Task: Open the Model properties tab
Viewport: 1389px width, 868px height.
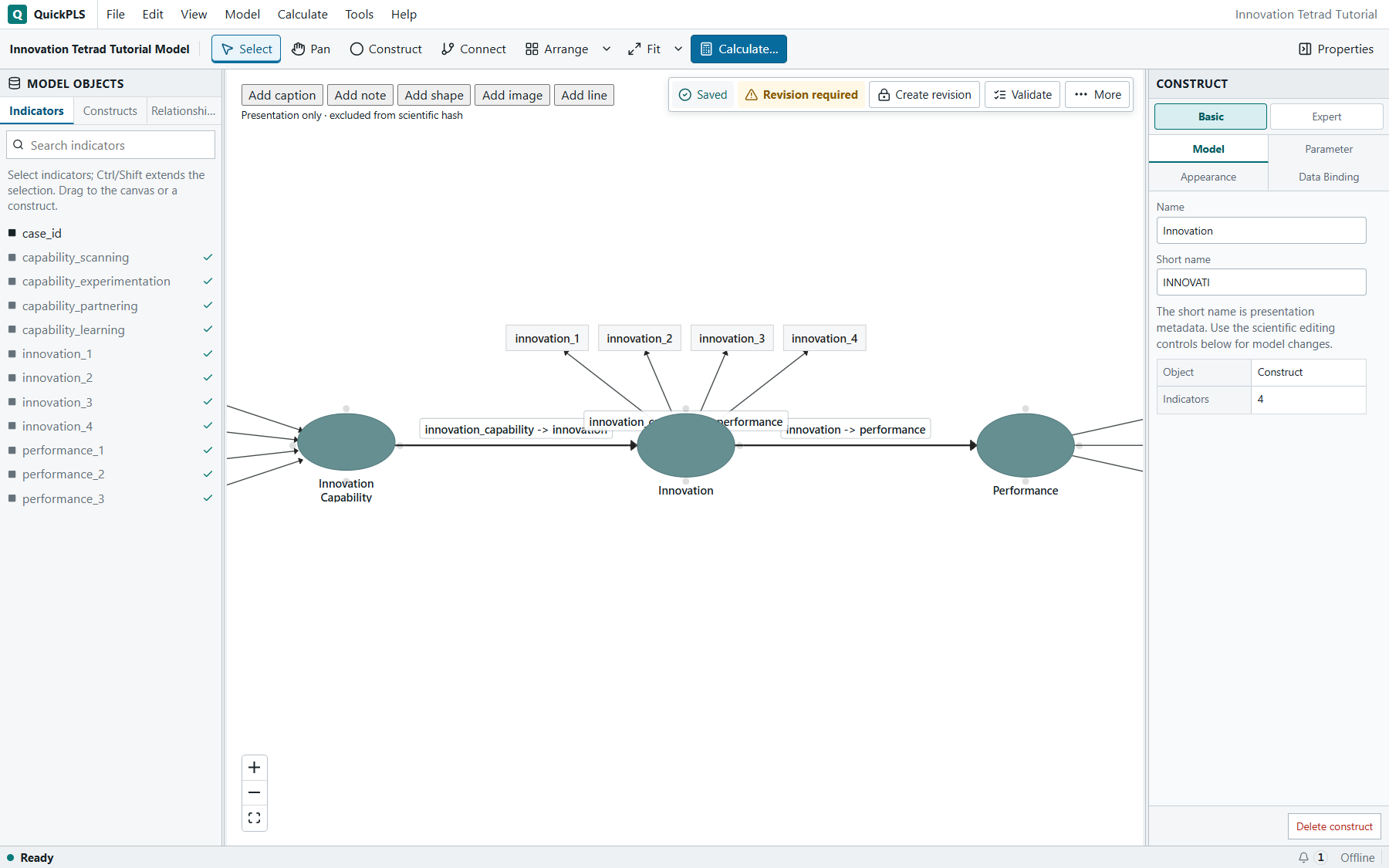Action: pos(1208,149)
